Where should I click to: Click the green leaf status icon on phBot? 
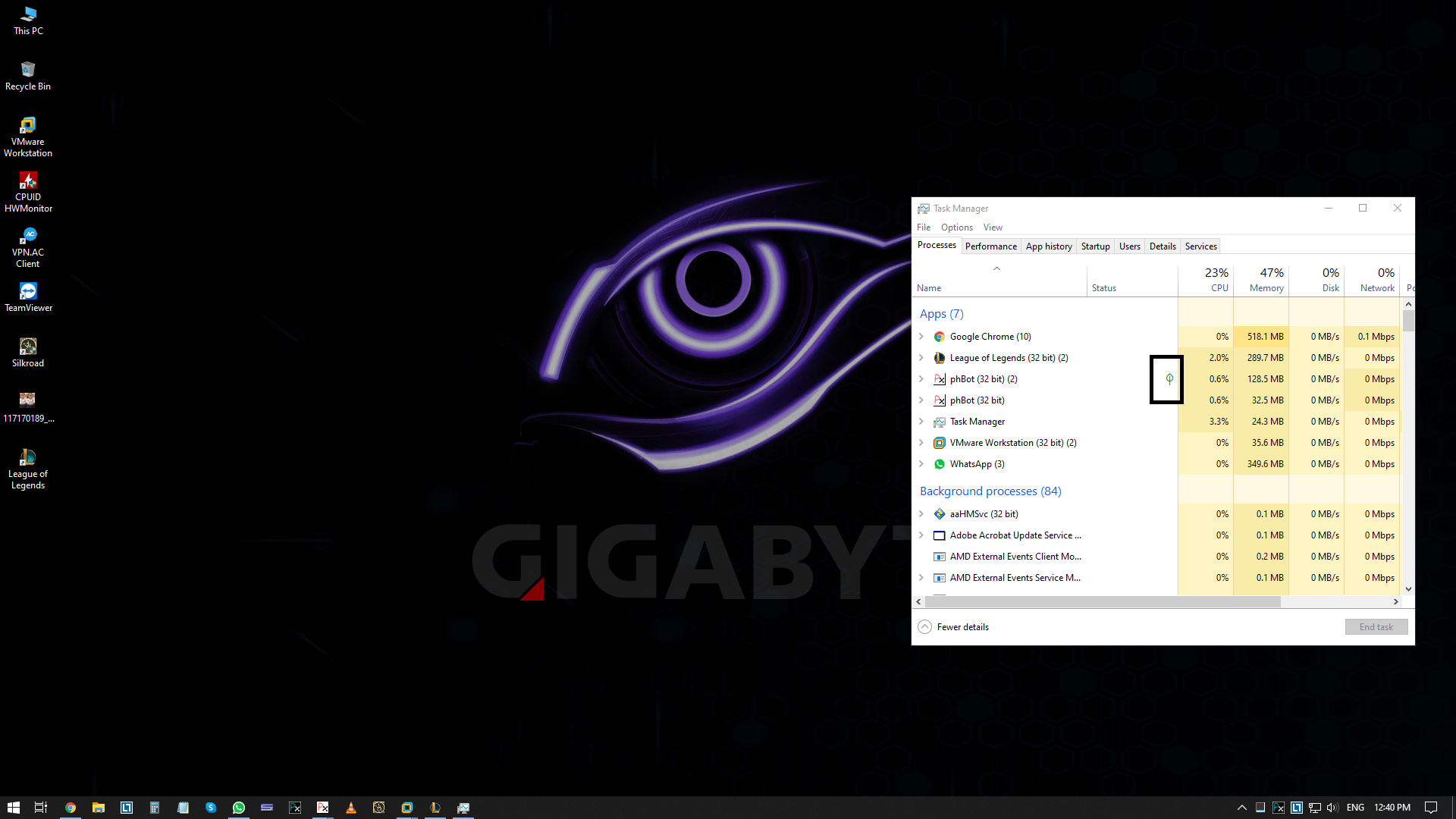1169,378
